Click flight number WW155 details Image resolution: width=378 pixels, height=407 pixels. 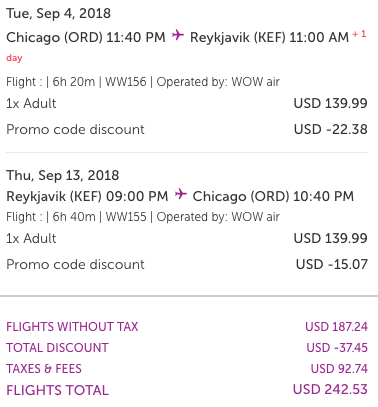[126, 217]
